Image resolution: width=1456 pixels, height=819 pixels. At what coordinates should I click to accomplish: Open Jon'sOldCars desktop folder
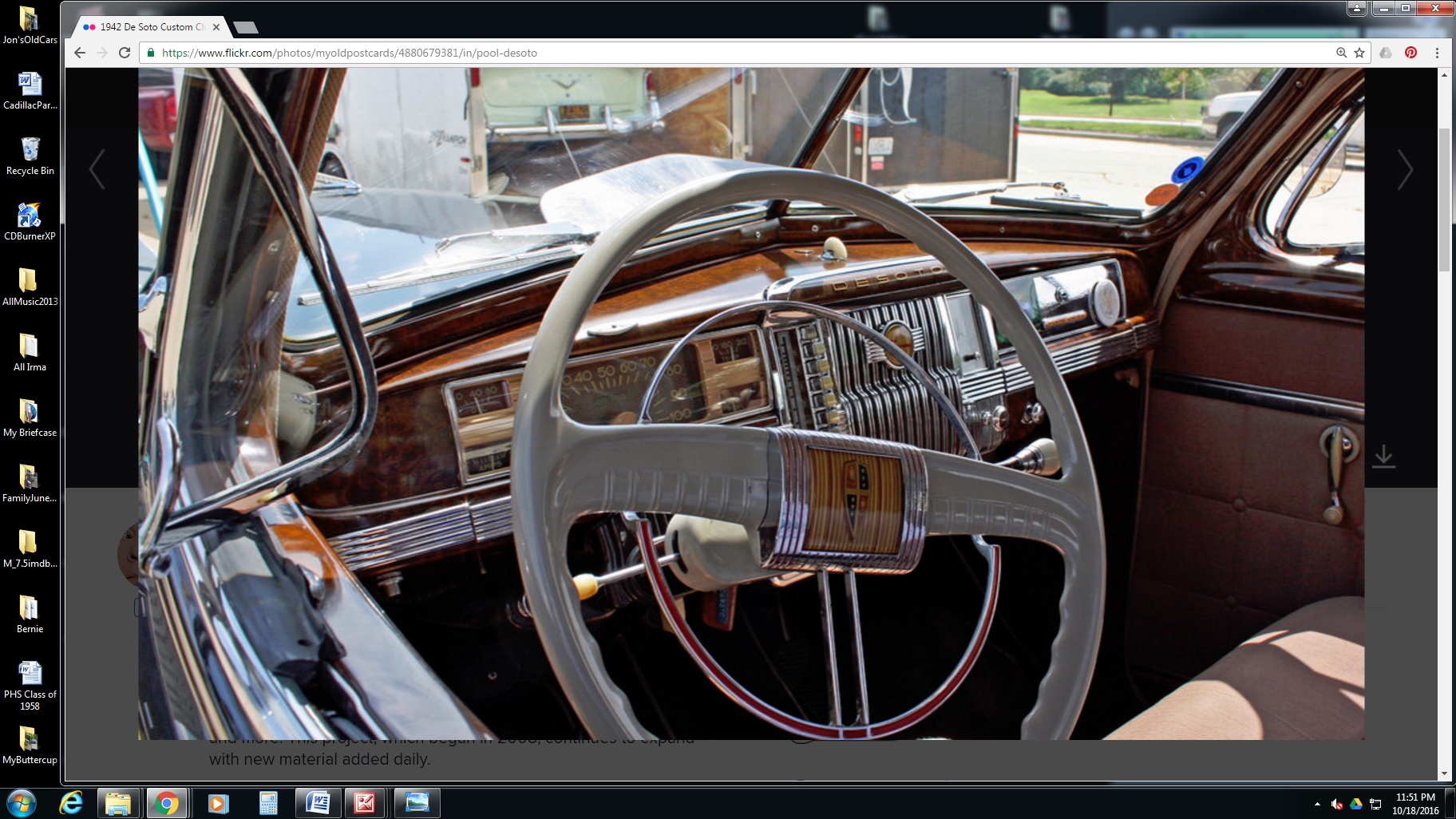(x=30, y=25)
